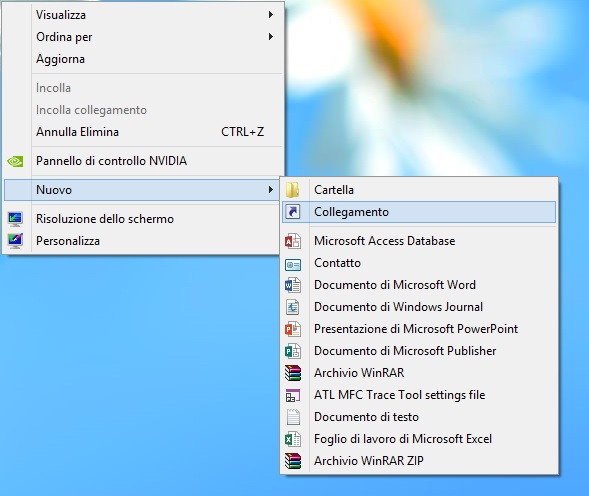
Task: Choose Aggiorna to refresh the desktop
Action: (x=143, y=59)
